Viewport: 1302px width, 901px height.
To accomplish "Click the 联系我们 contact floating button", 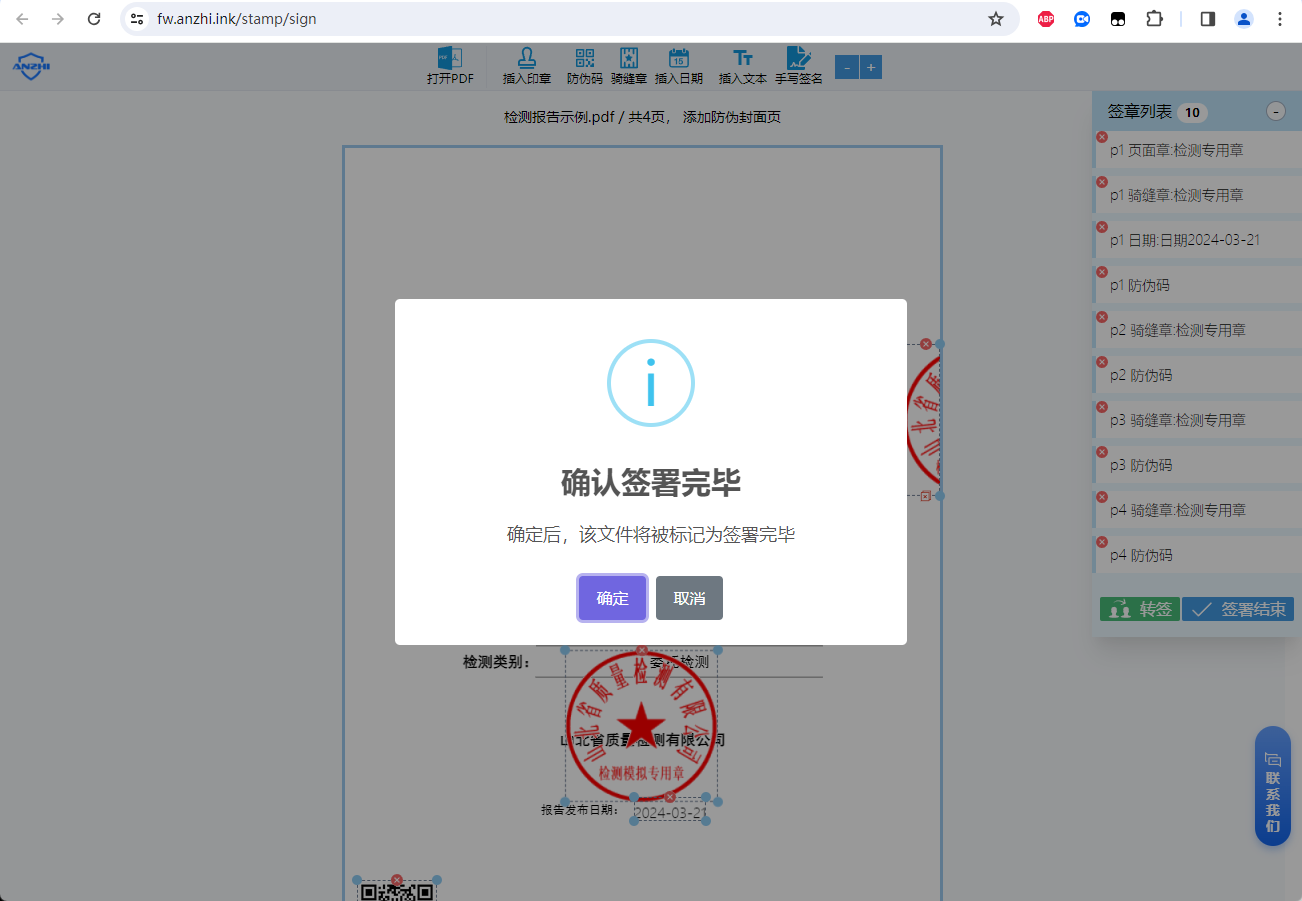I will (x=1272, y=787).
